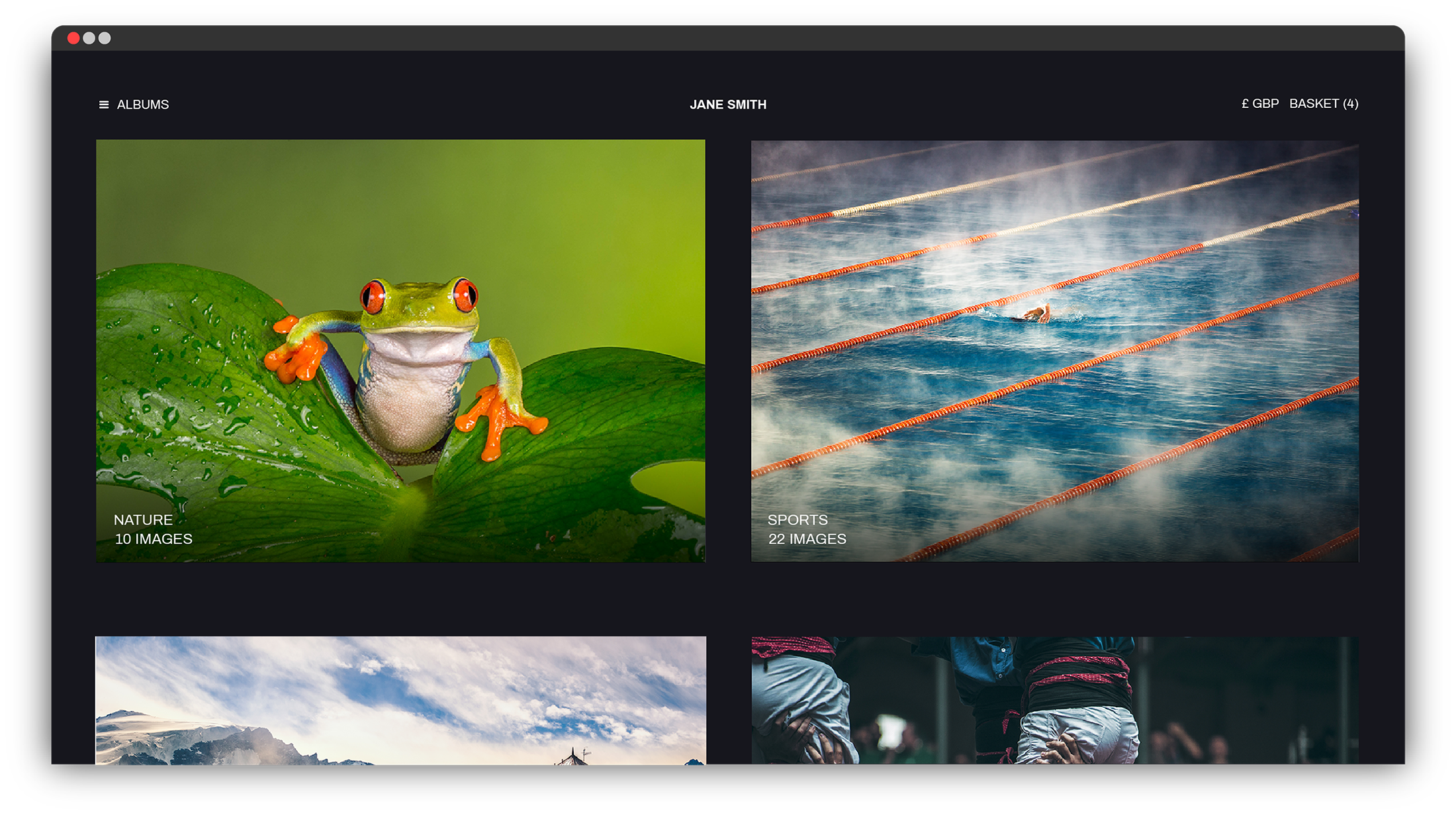Click the ALBUMS menu label
1456x815 pixels.
(x=142, y=105)
